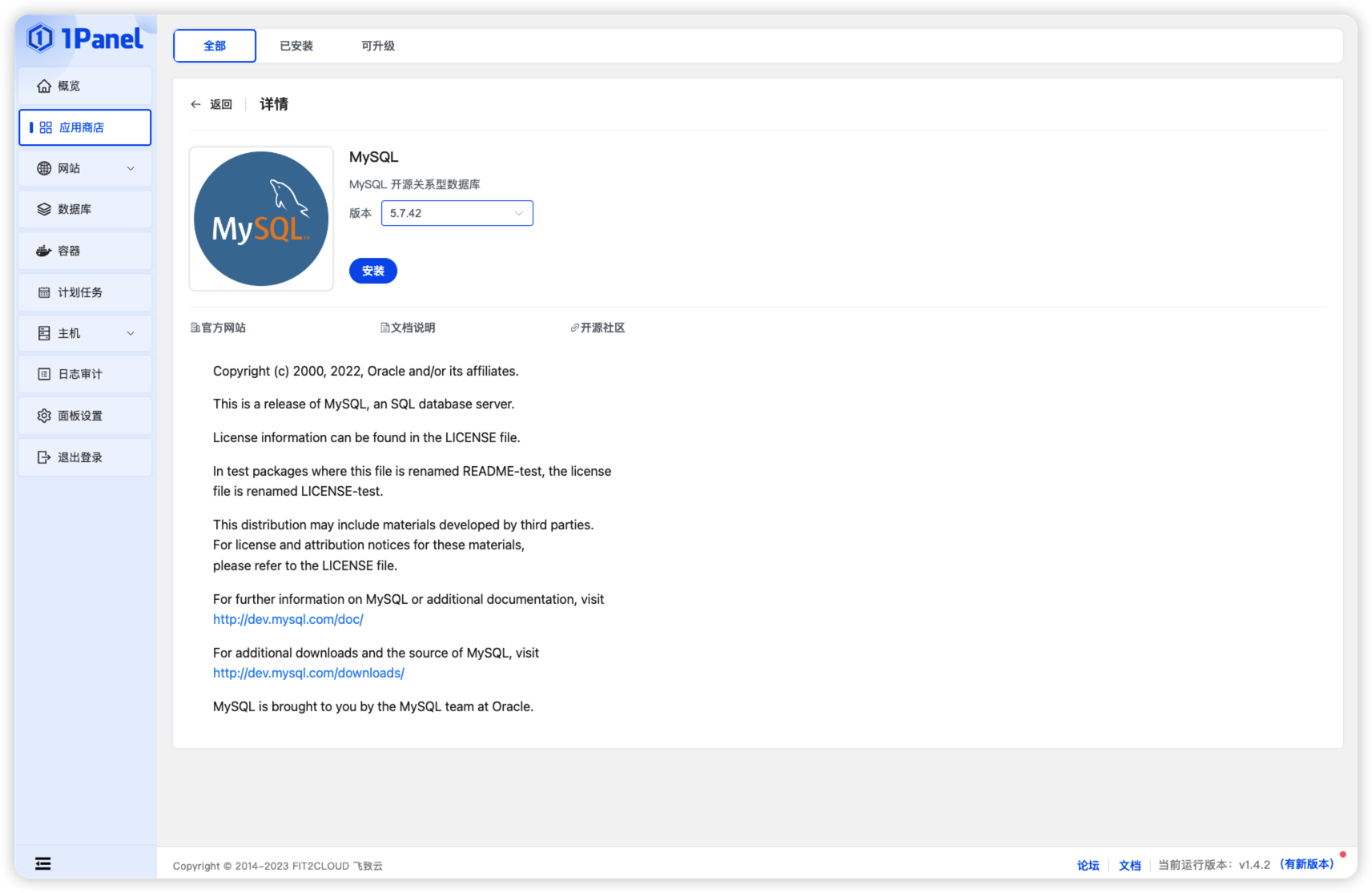
Task: Click the MySQL logo thumbnail
Action: click(261, 219)
